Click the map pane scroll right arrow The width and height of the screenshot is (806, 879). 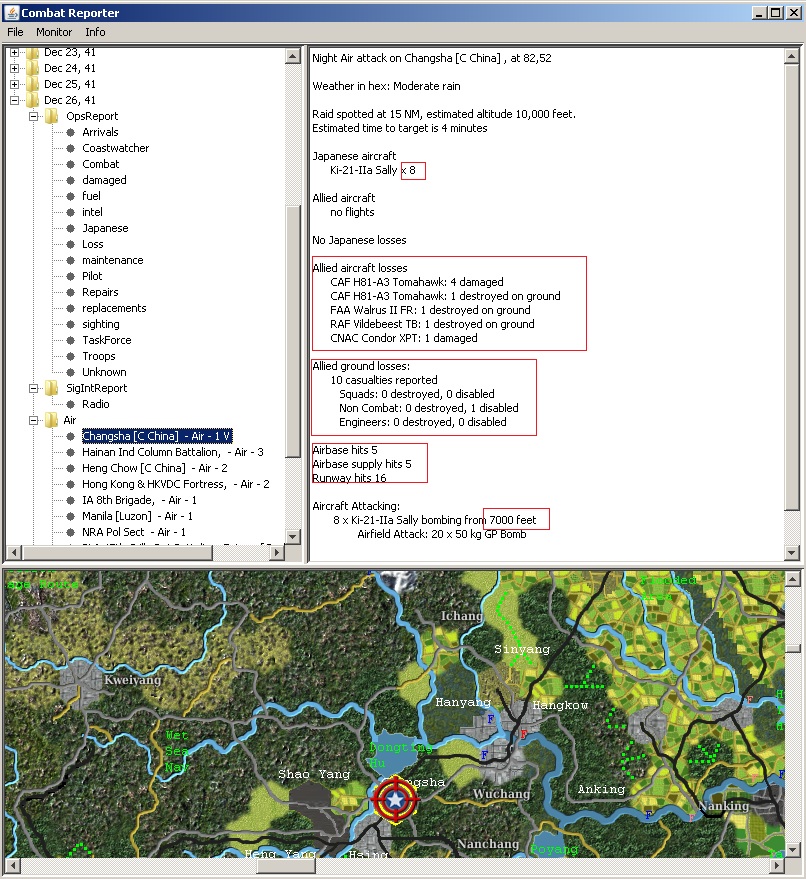pyautogui.click(x=776, y=866)
